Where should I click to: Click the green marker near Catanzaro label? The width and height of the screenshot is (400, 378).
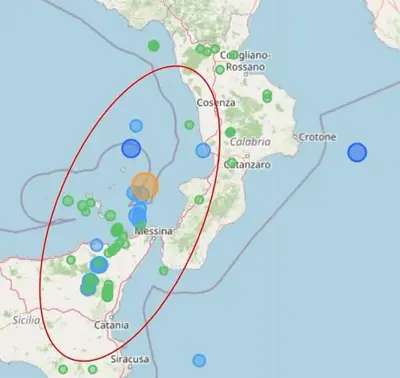click(x=232, y=163)
